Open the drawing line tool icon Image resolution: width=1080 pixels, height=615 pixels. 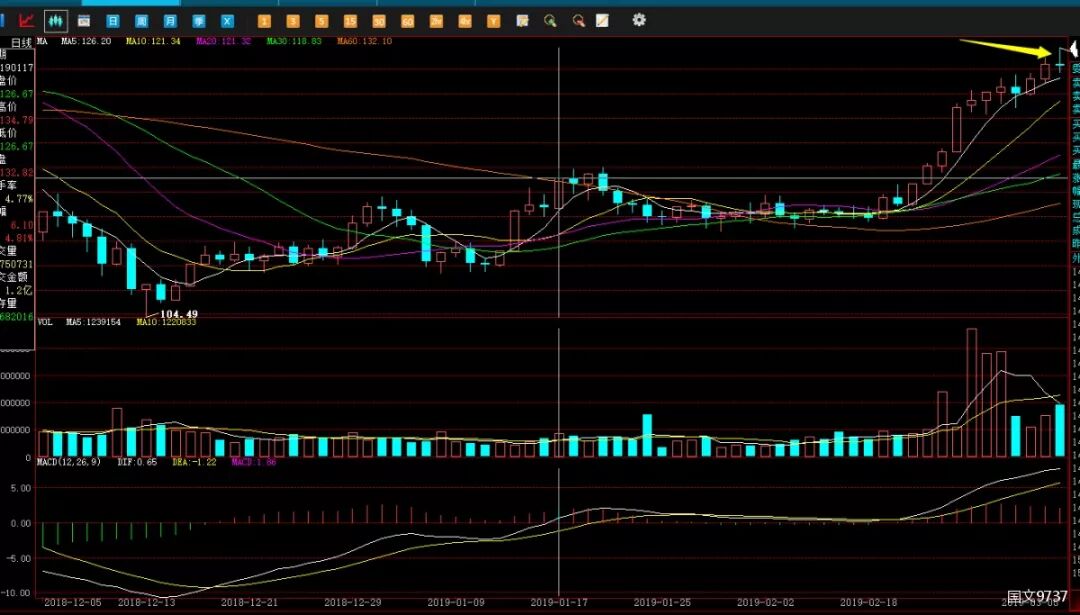(x=603, y=21)
